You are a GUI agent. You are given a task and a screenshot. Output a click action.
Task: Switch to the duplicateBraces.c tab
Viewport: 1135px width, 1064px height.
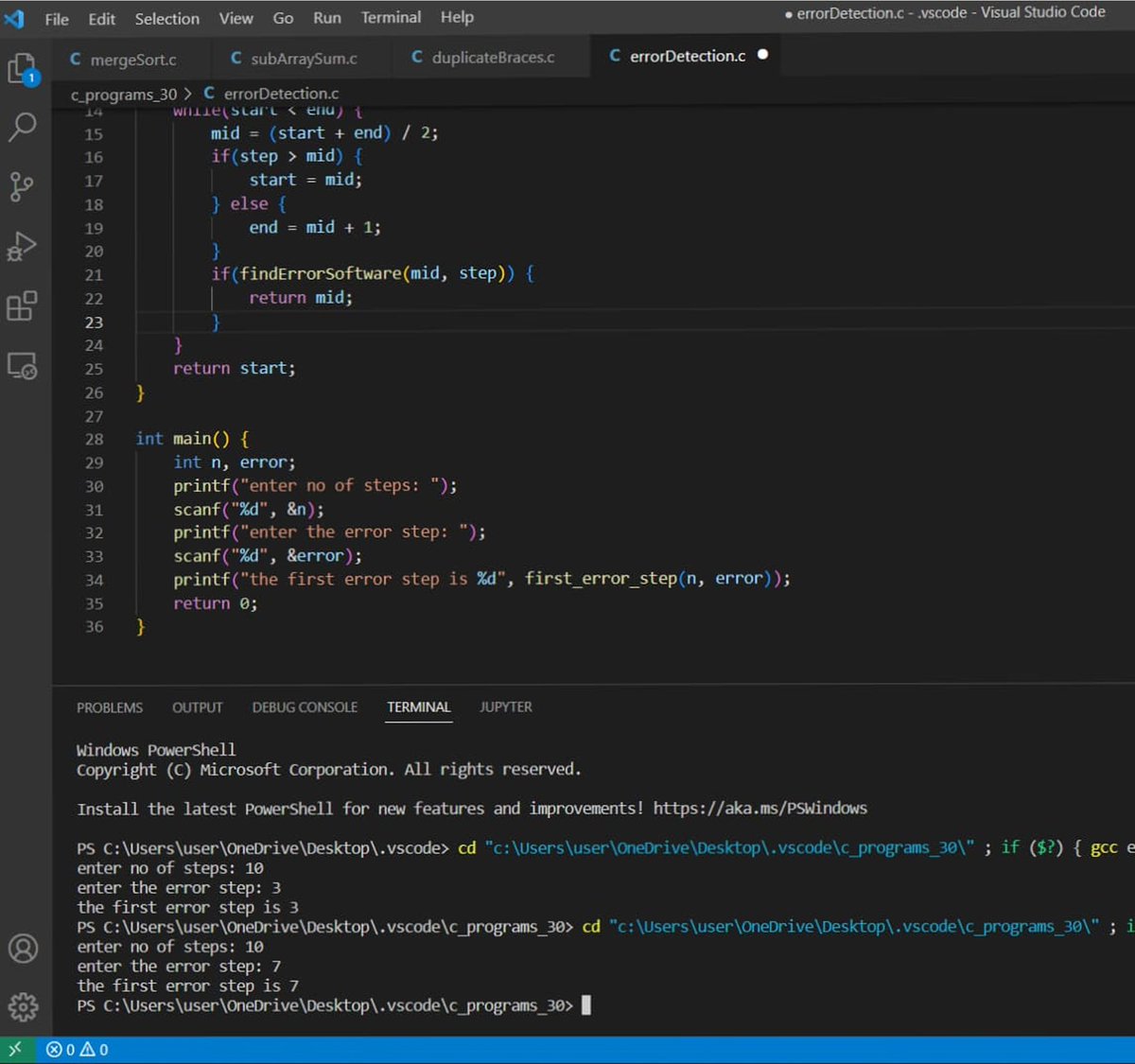pos(490,56)
